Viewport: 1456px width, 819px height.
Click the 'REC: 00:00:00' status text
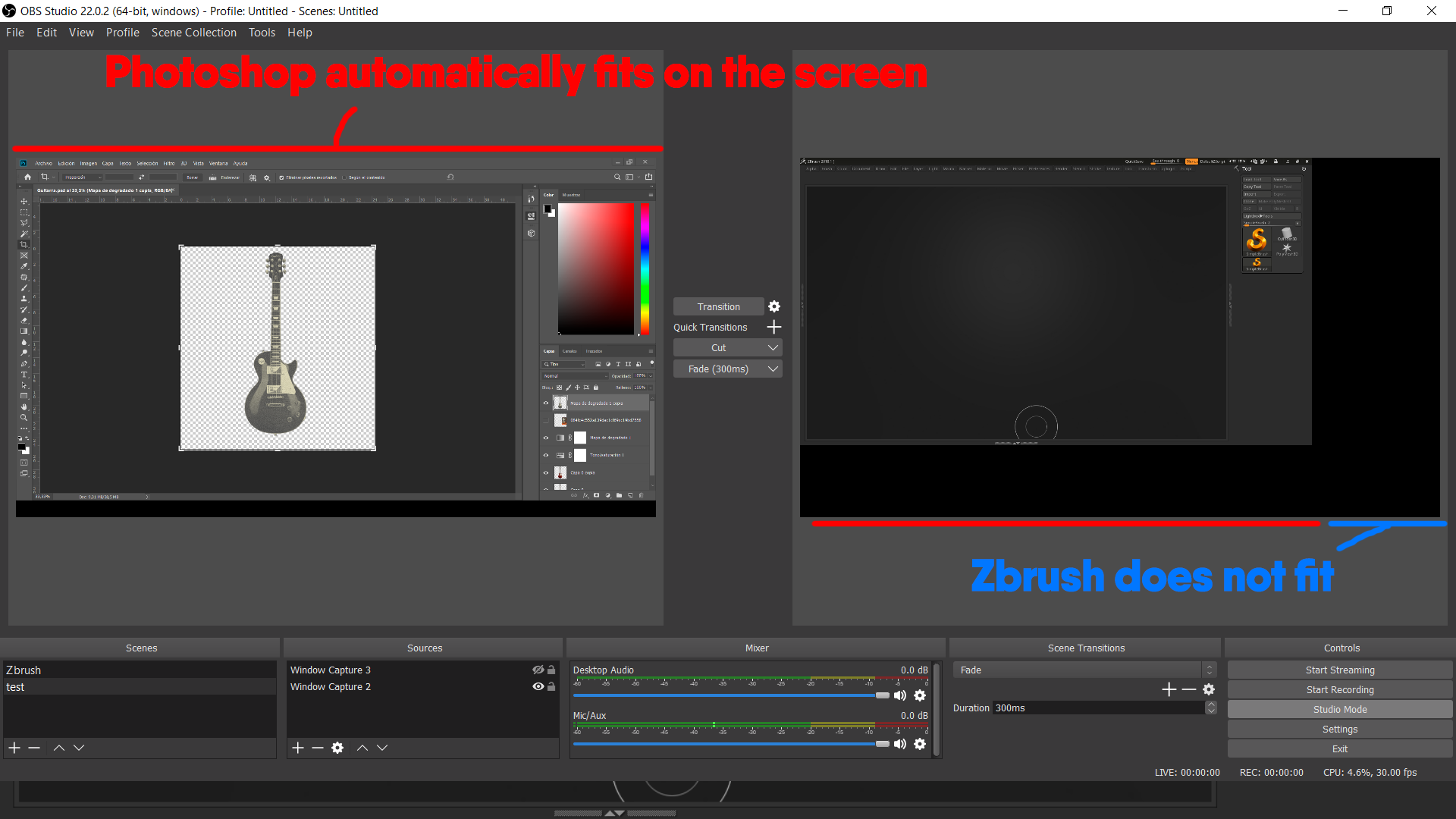[x=1271, y=772]
